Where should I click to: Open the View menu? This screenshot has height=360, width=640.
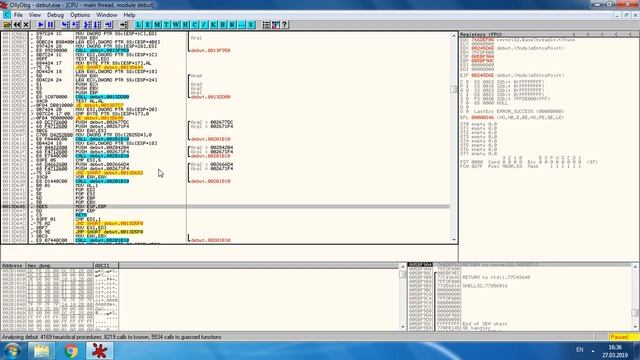35,15
